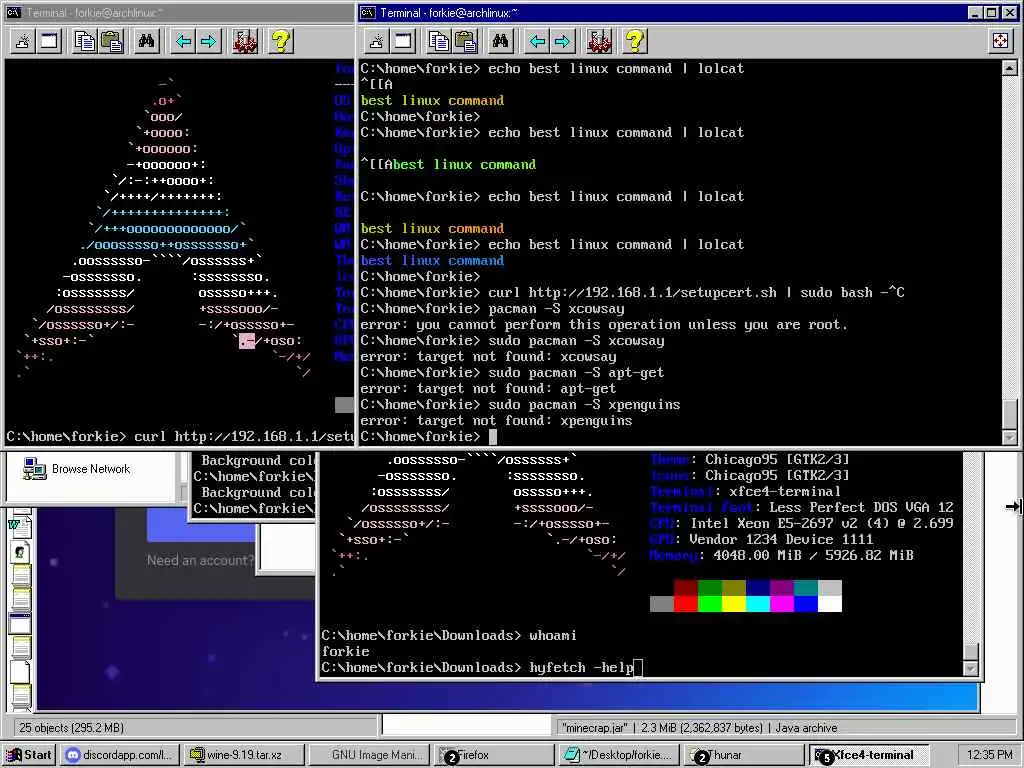
Task: Click the Find binoculars in the left terminal
Action: tap(146, 42)
